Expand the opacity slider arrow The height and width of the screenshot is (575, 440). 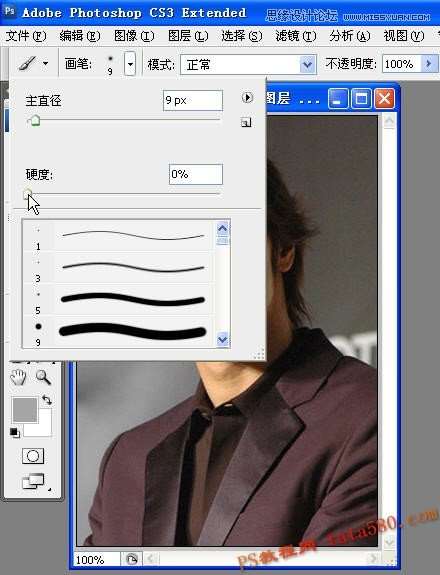(429, 64)
